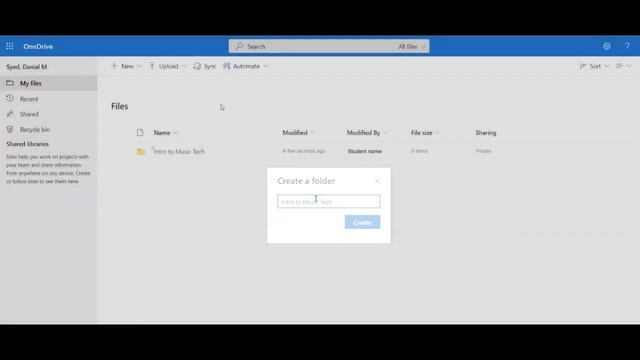Image resolution: width=640 pixels, height=360 pixels.
Task: Open the Intro to Music Tech folder name
Action: tap(179, 151)
